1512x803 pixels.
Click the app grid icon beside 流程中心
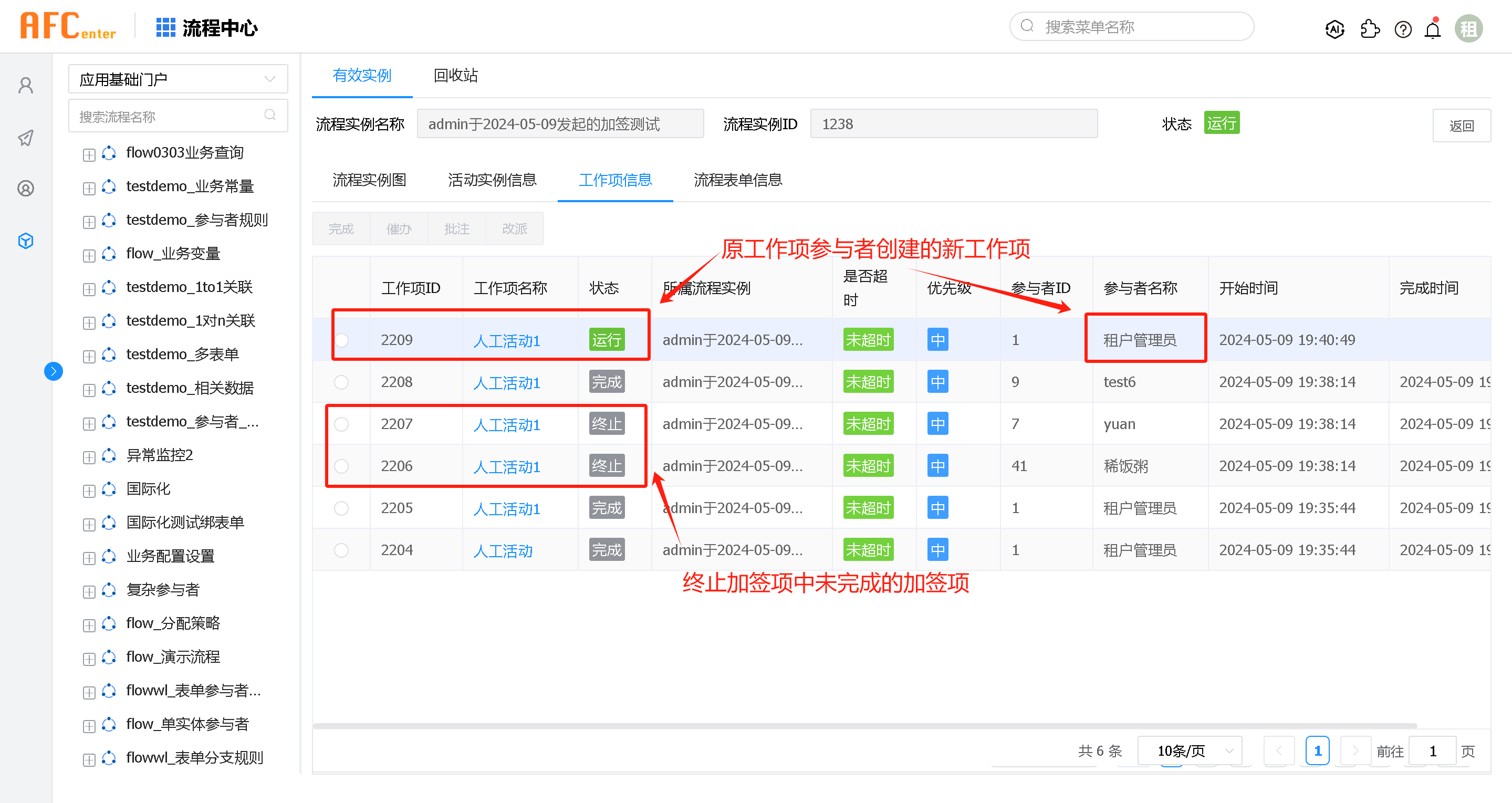(165, 28)
